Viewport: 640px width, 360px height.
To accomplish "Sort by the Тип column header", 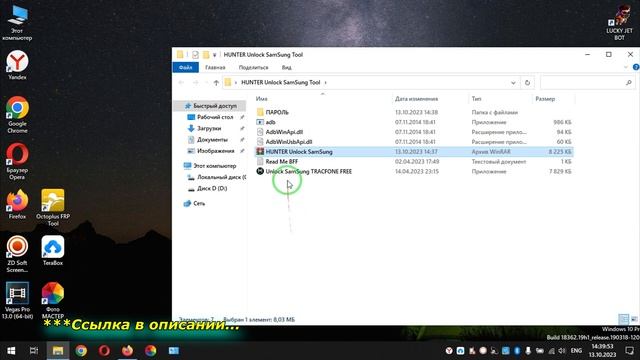I will click(476, 99).
